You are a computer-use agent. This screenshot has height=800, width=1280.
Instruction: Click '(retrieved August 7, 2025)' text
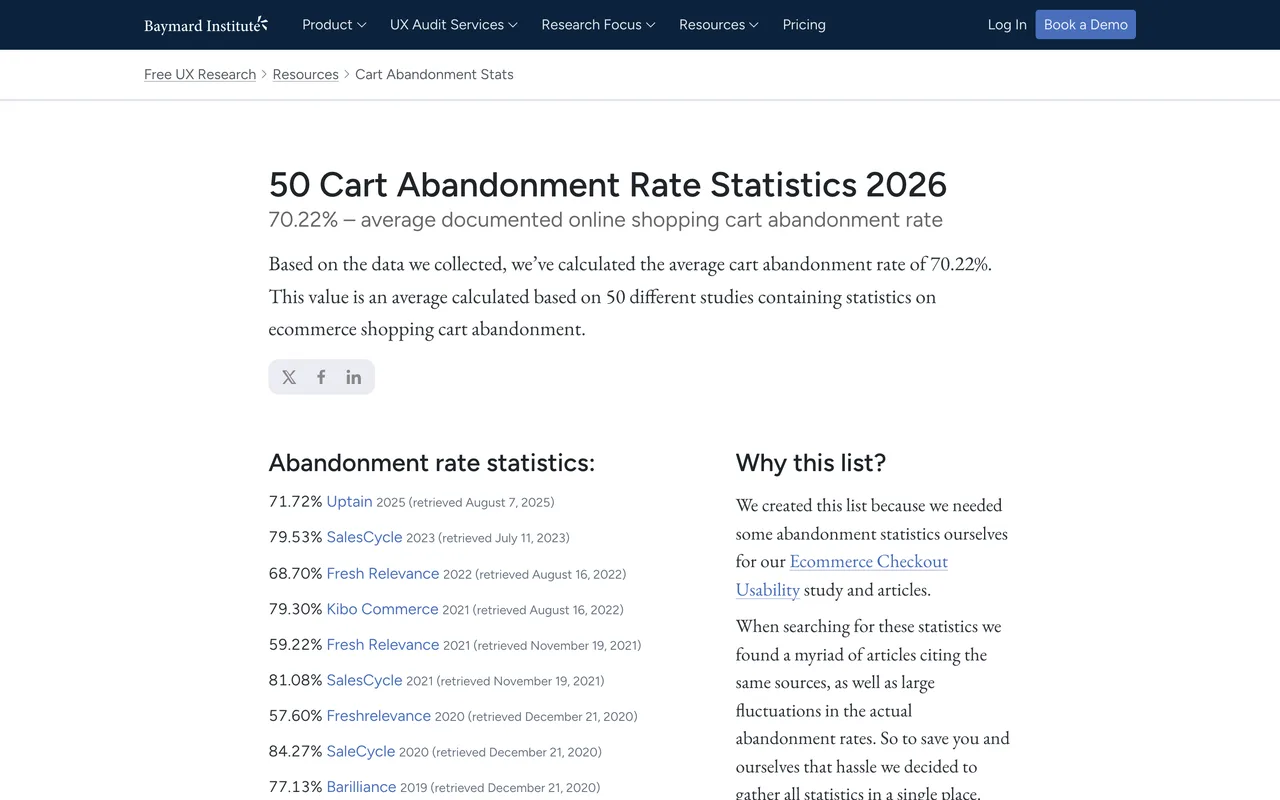pos(481,502)
